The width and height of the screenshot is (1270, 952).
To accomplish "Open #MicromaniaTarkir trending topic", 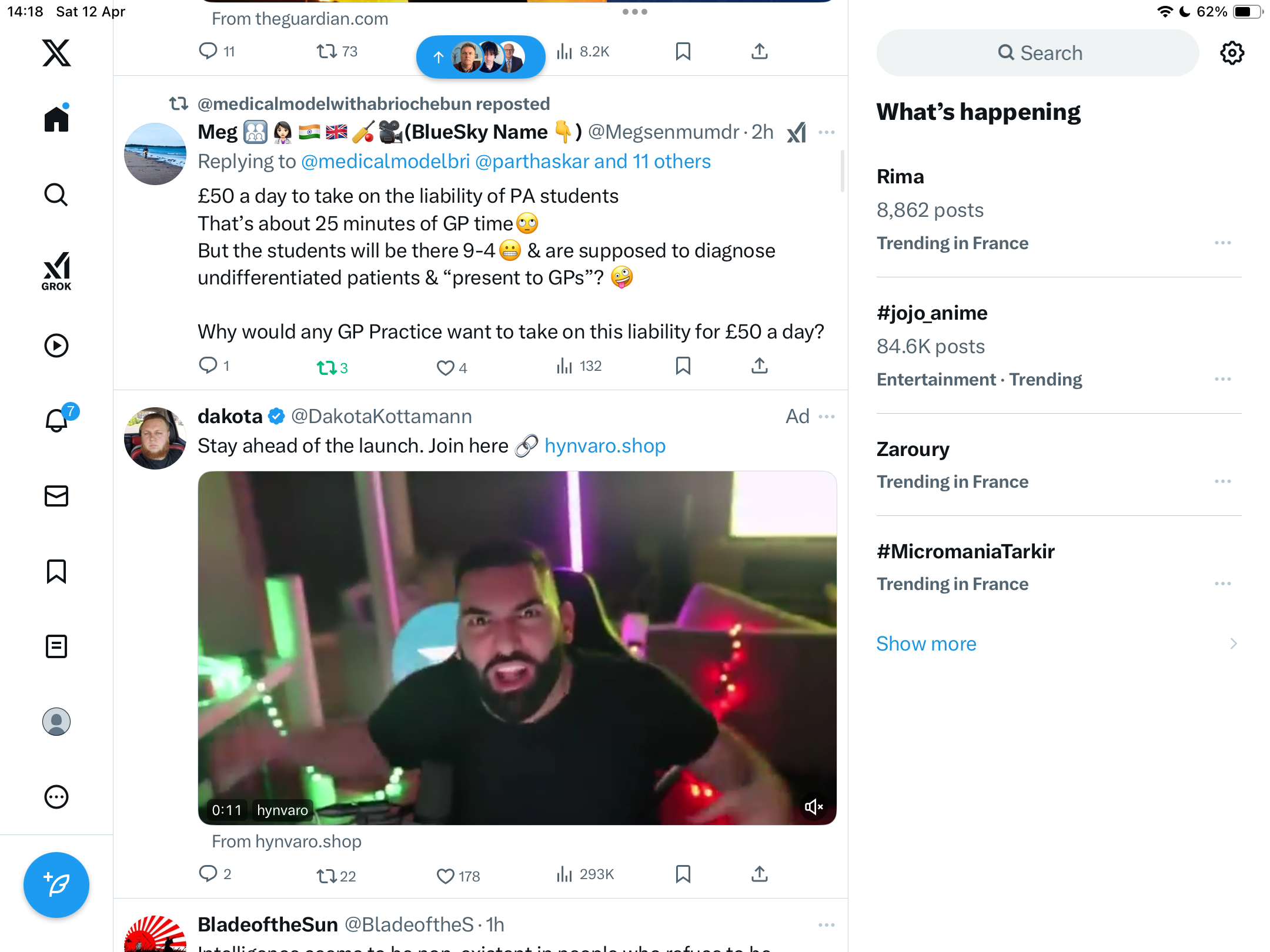I will pyautogui.click(x=965, y=551).
